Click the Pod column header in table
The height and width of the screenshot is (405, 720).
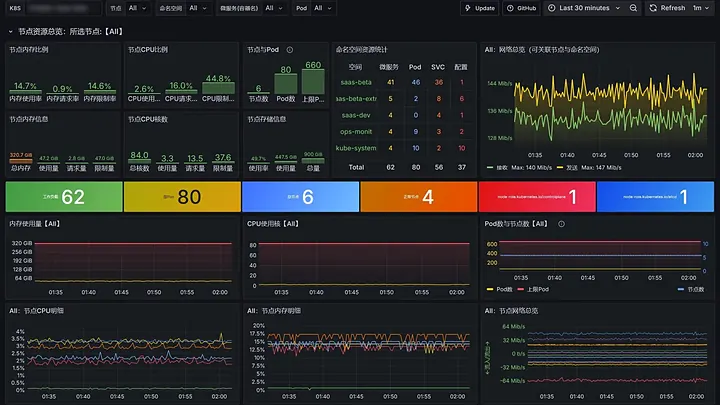415,67
